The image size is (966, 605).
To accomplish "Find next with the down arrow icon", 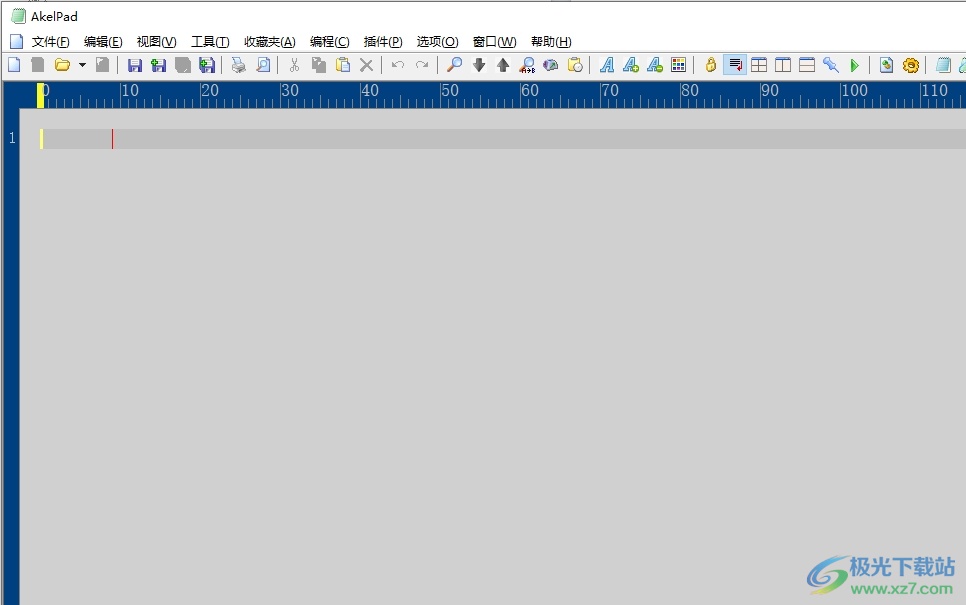I will [x=479, y=65].
